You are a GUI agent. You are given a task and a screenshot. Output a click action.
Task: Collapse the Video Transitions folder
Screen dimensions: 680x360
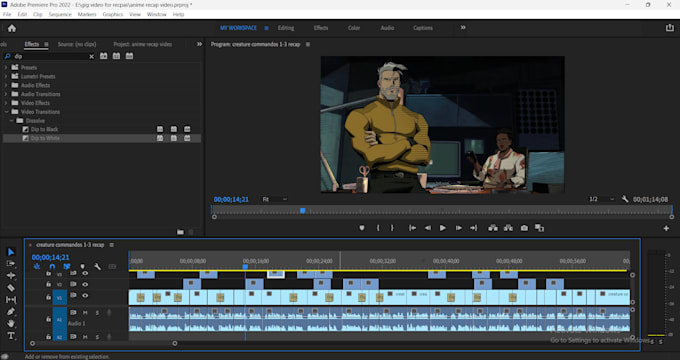pos(6,112)
